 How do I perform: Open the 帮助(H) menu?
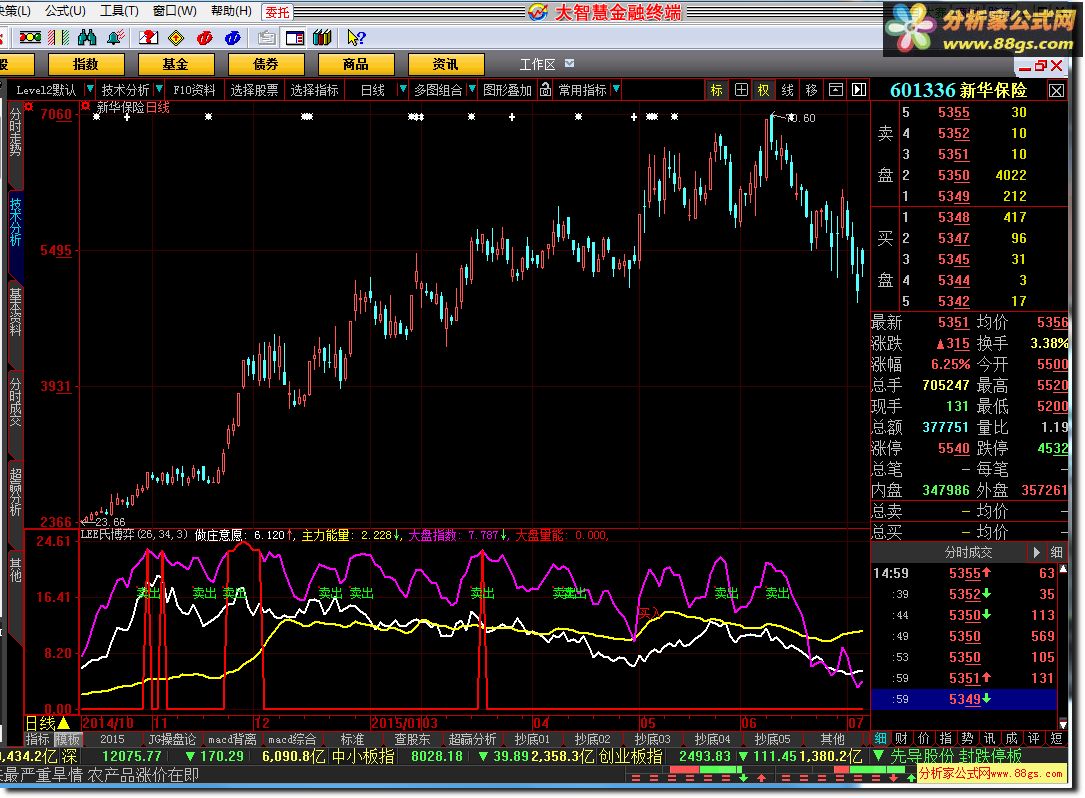(x=231, y=11)
